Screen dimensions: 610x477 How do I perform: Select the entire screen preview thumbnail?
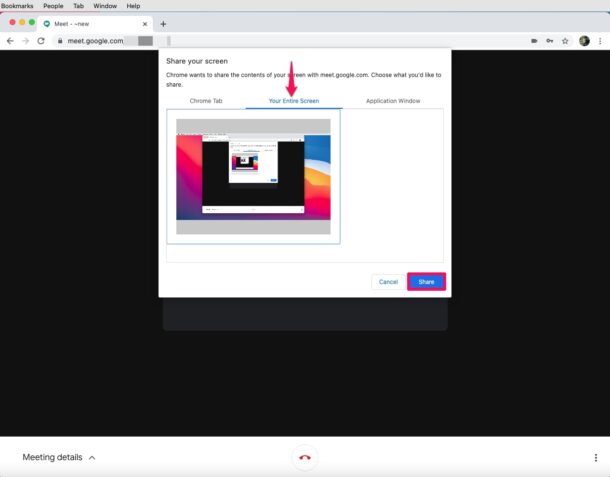[x=253, y=176]
